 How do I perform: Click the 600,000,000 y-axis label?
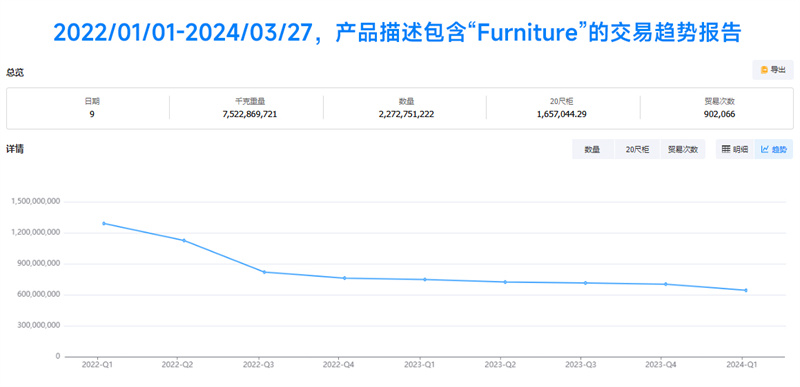click(x=39, y=294)
